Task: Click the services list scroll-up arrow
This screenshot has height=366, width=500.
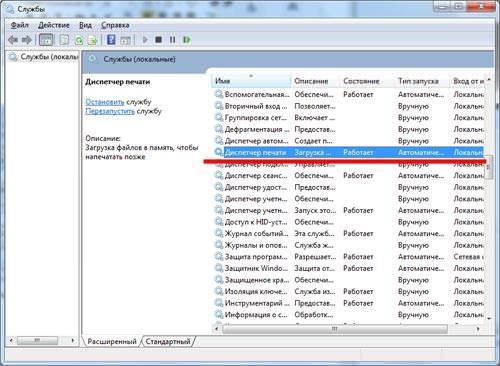Action: 489,80
